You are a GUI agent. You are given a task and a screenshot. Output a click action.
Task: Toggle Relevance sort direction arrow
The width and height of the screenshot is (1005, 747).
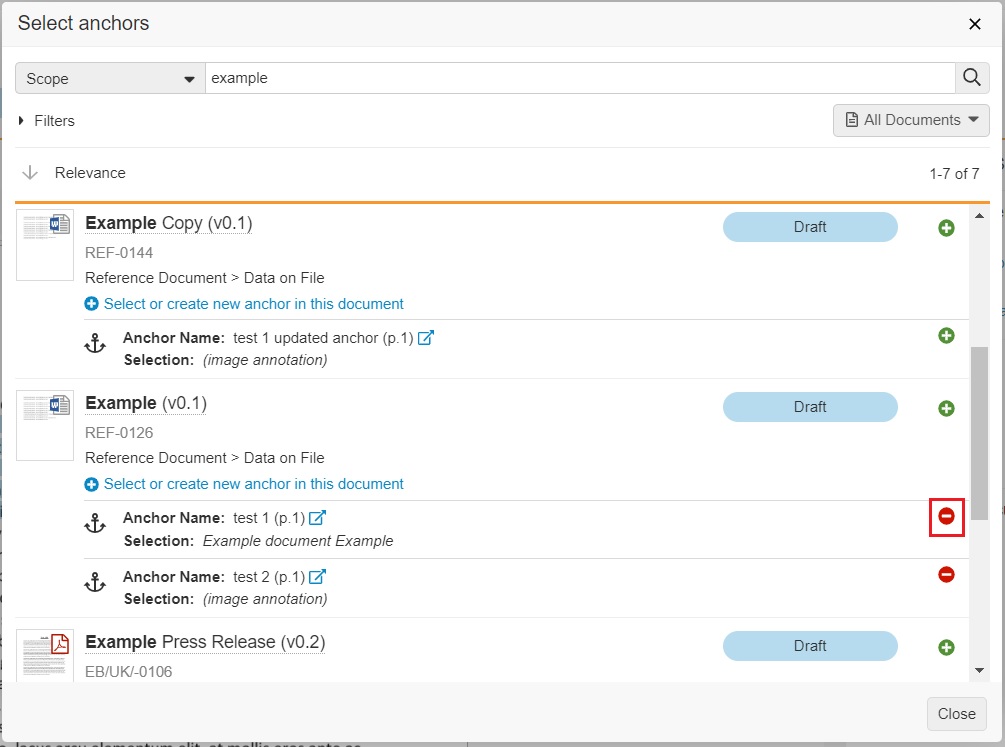(30, 173)
